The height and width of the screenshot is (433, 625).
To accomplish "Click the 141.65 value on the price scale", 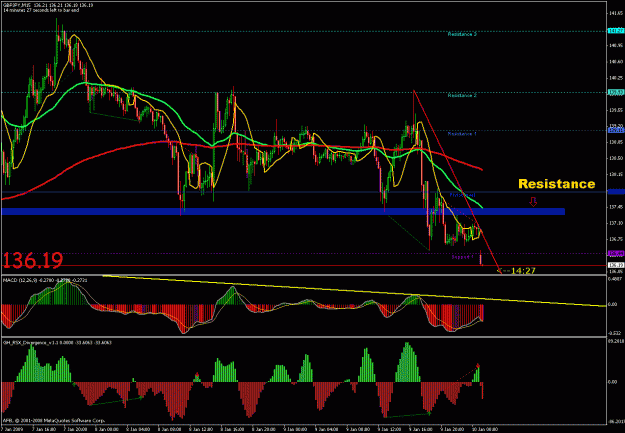I will coord(616,14).
